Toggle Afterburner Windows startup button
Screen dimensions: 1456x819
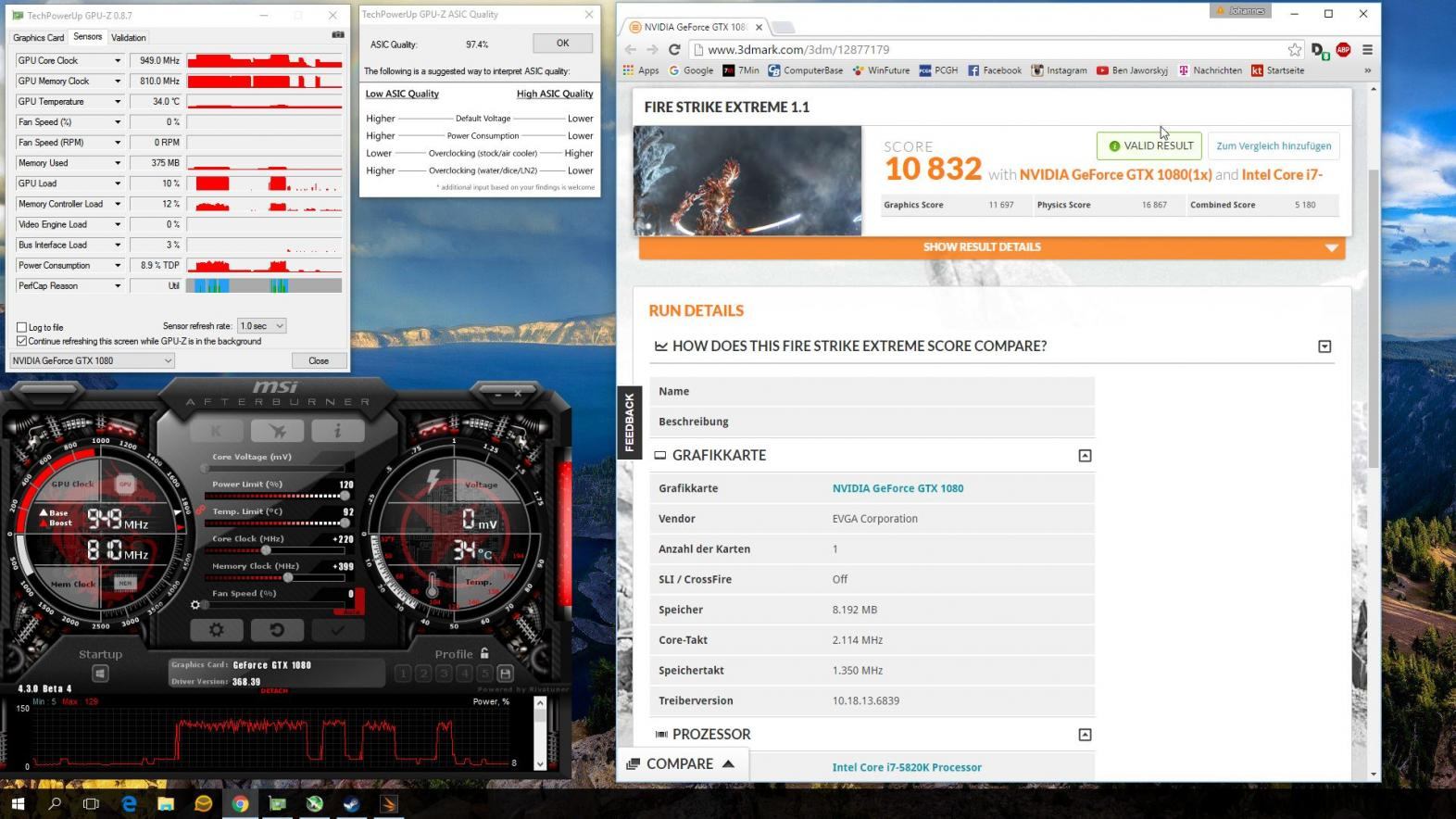pos(100,674)
